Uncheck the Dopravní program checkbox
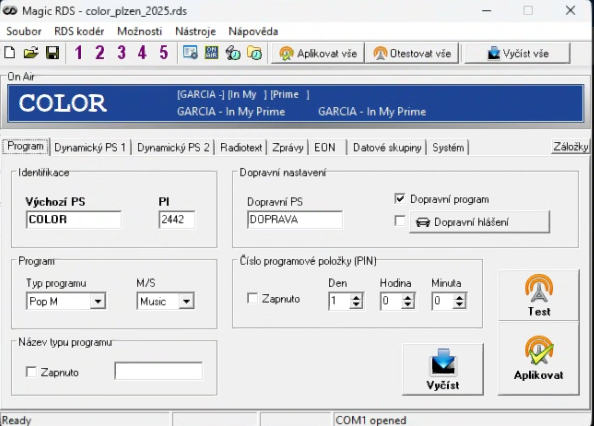594x426 pixels. click(400, 199)
